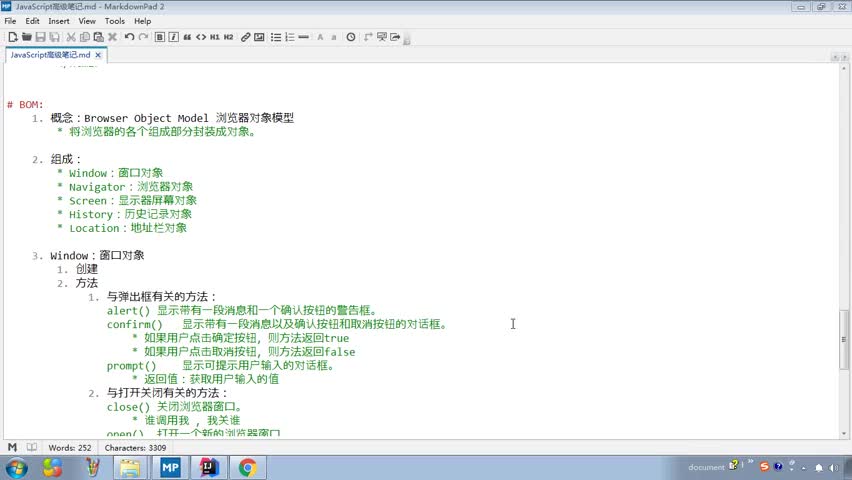Open the File menu
Screen dimensions: 852x480
pos(10,21)
